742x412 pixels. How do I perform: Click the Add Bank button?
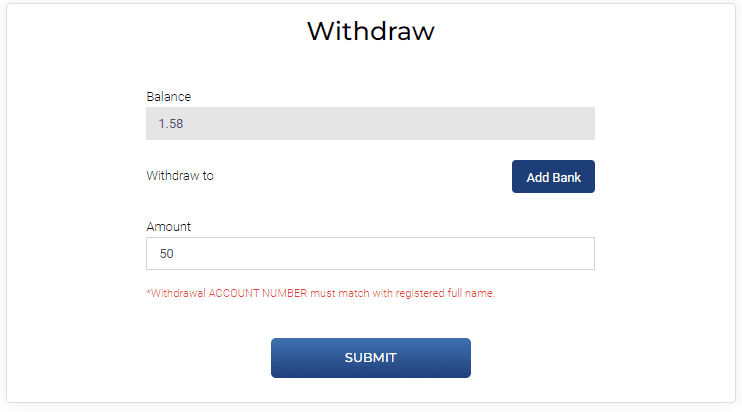[x=553, y=176]
